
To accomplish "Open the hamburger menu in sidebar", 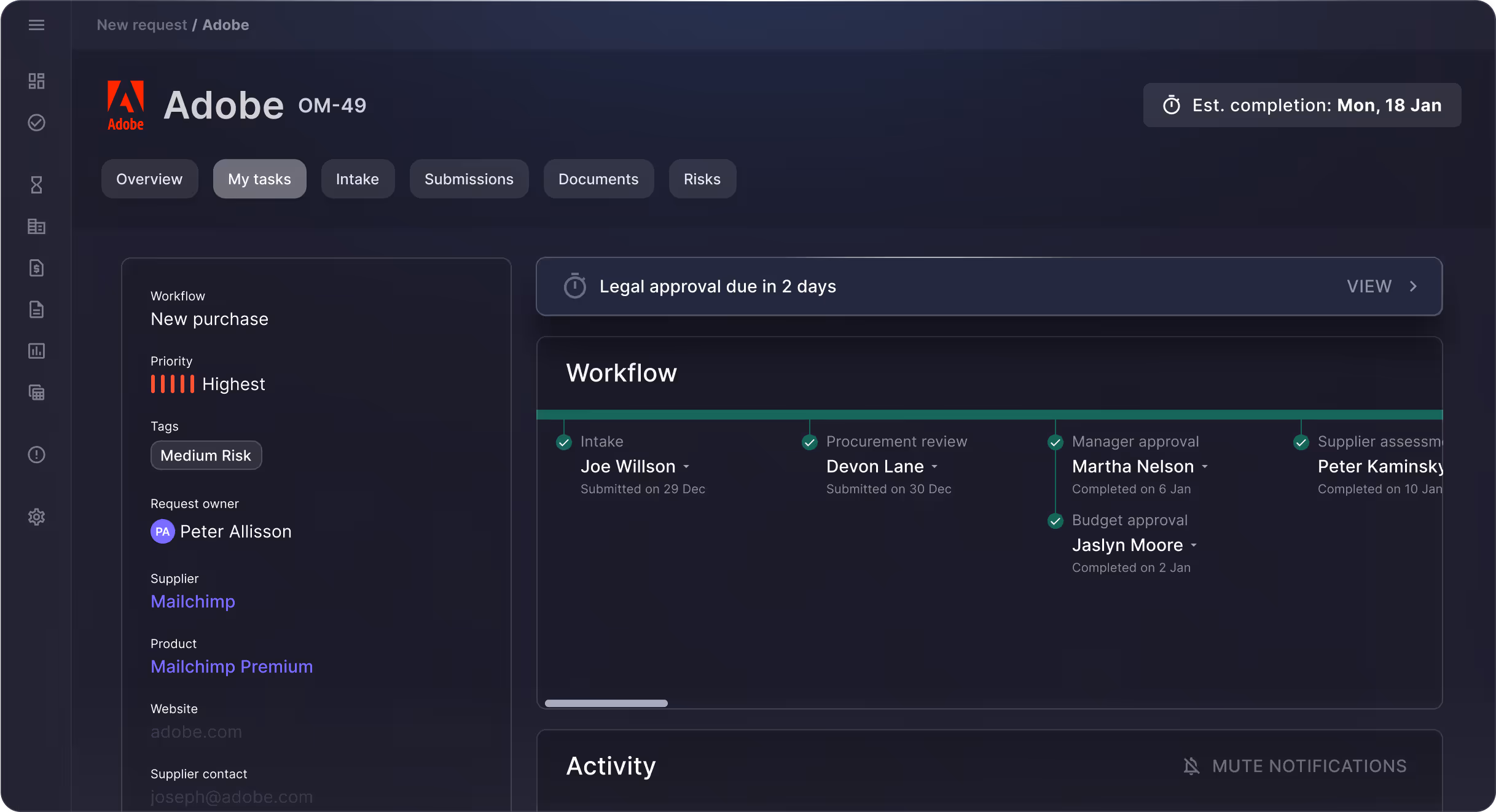I will click(x=36, y=25).
